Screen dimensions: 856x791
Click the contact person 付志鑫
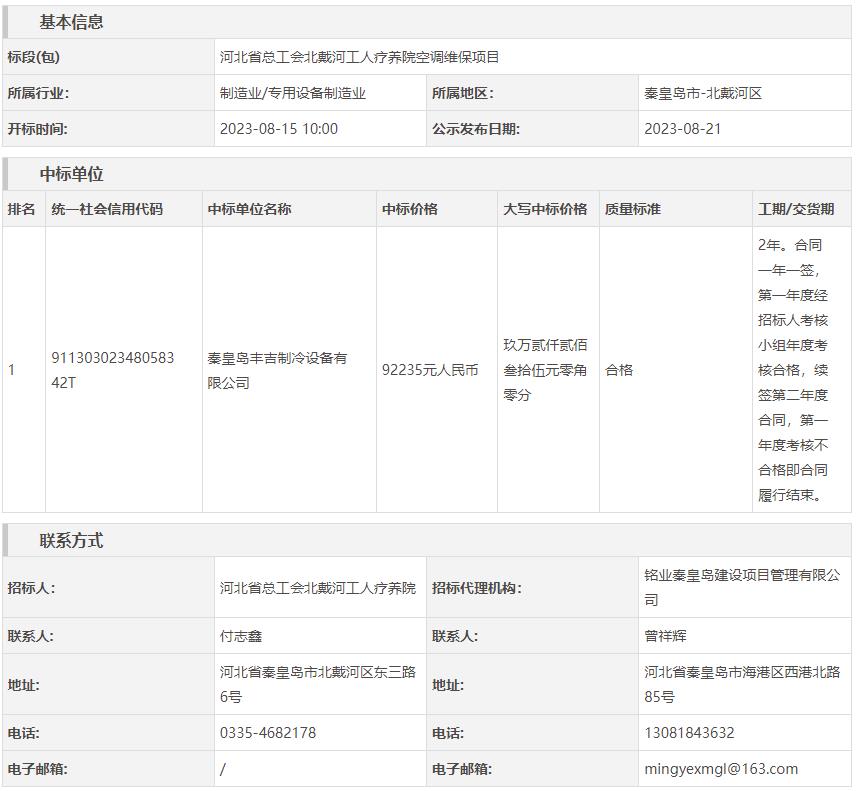point(241,636)
